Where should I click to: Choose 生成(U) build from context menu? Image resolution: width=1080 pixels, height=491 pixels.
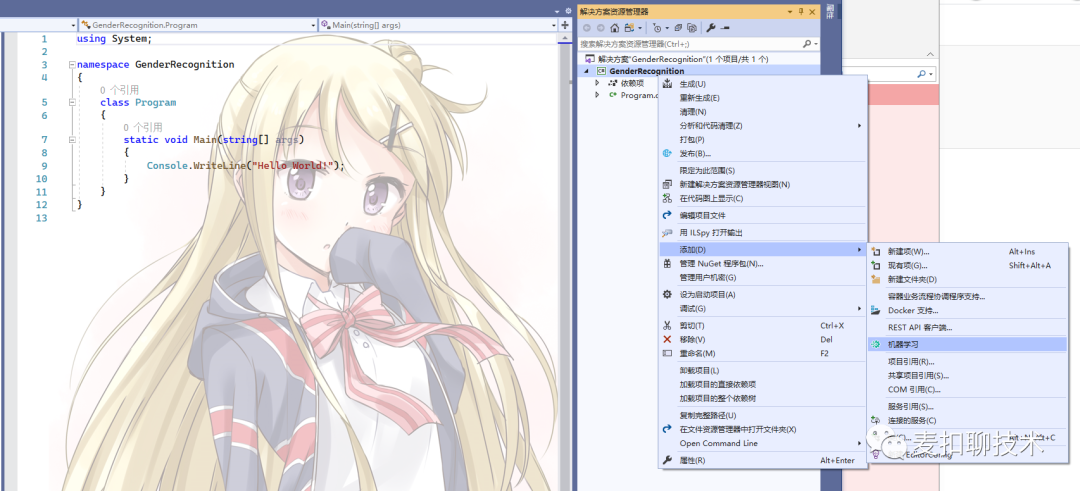[762, 84]
